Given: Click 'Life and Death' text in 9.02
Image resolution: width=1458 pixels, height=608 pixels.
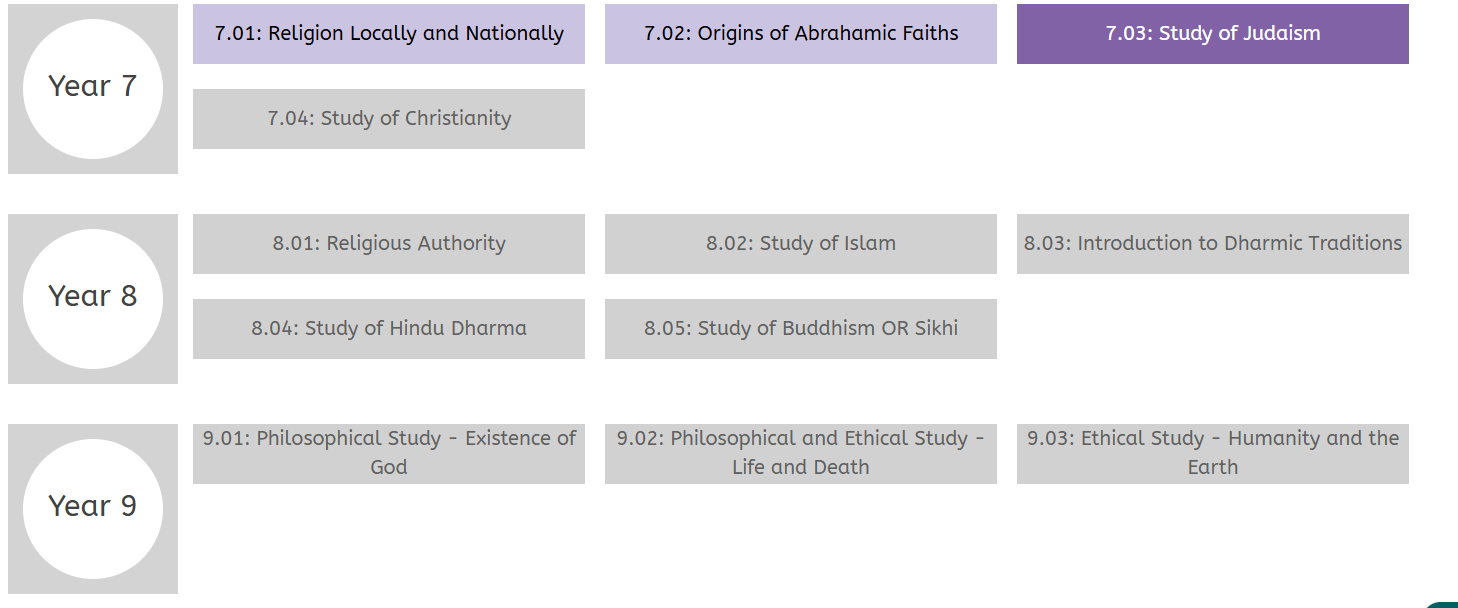Looking at the screenshot, I should point(801,467).
